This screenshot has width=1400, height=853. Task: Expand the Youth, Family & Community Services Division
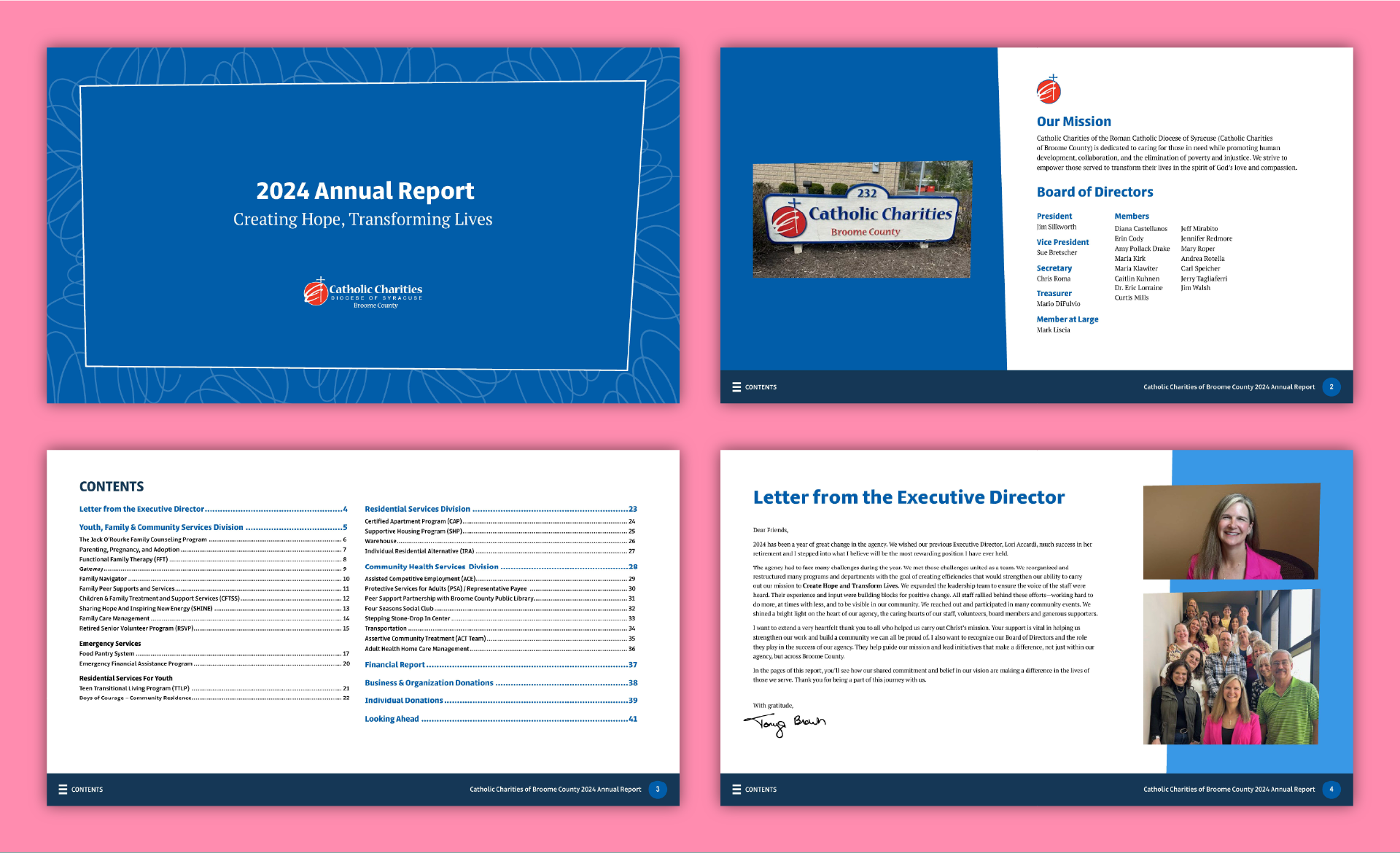click(162, 526)
